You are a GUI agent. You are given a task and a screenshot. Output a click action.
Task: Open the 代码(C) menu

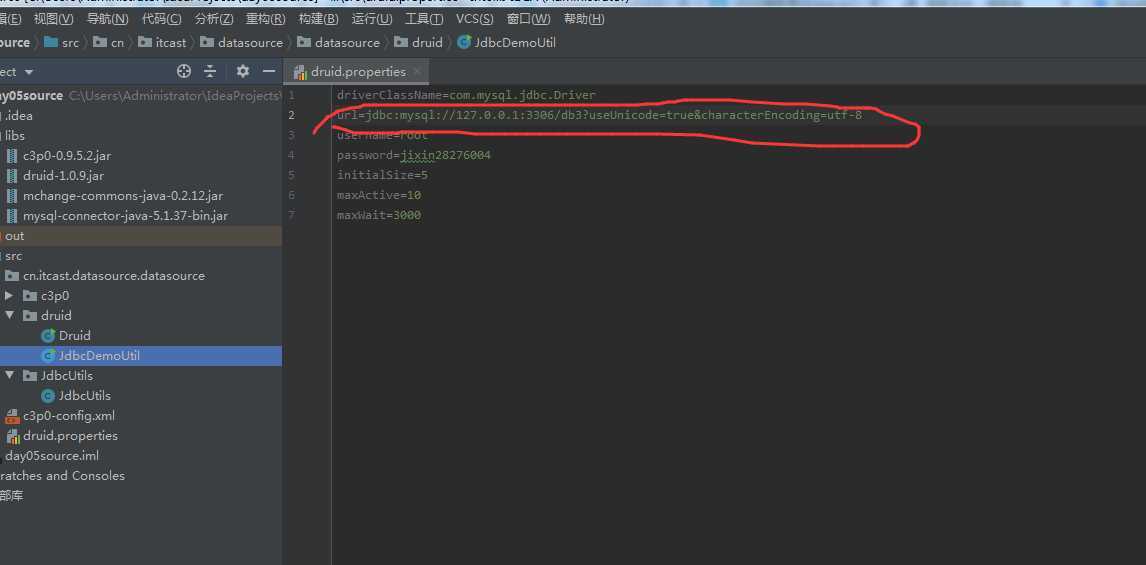[161, 19]
